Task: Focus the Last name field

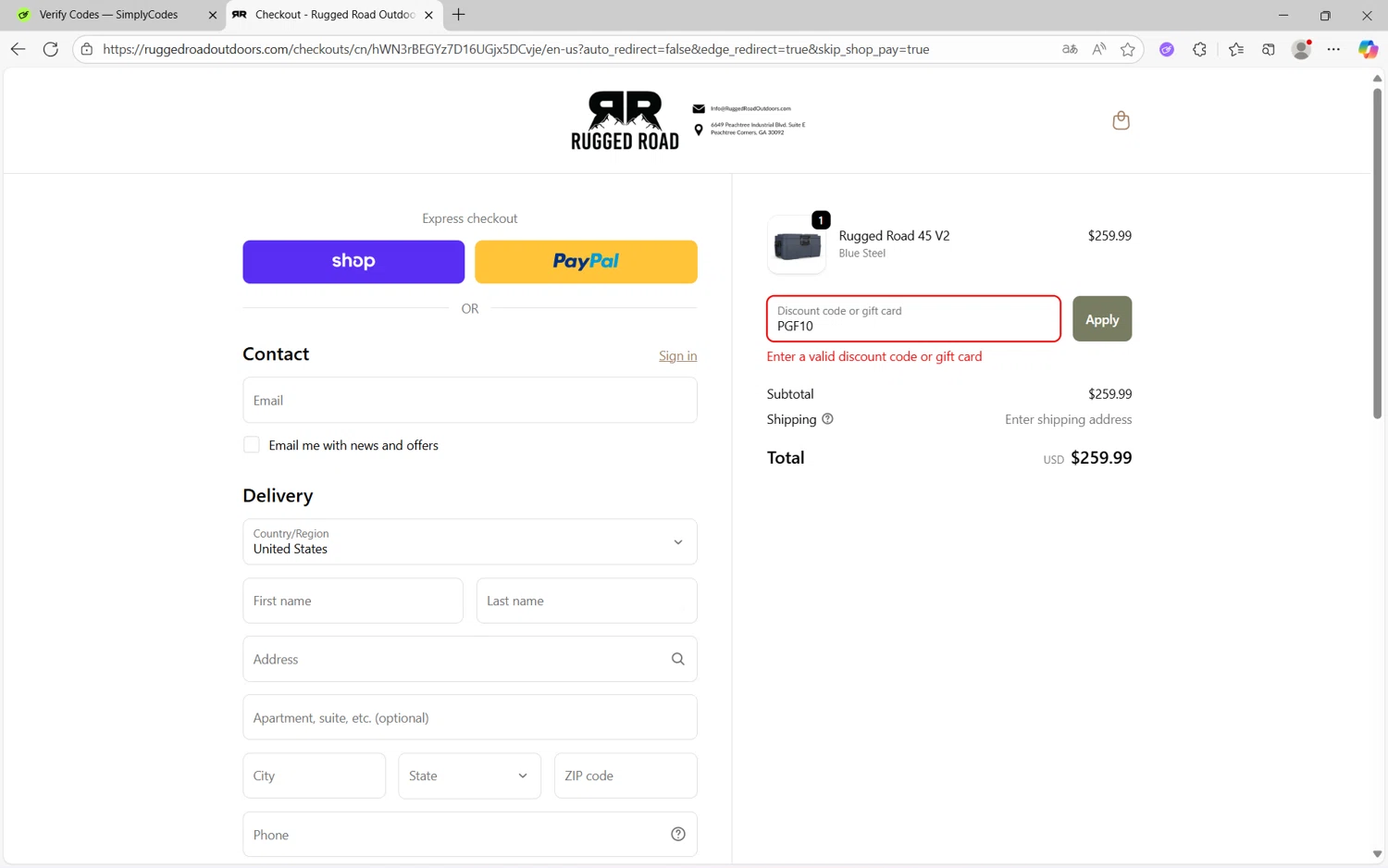Action: (x=587, y=601)
